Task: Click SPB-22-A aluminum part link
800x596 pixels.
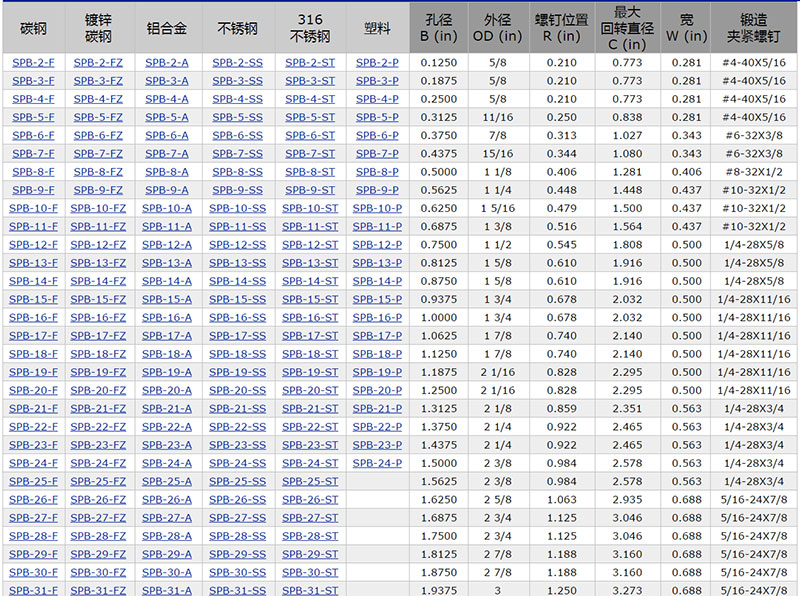Action: [166, 427]
